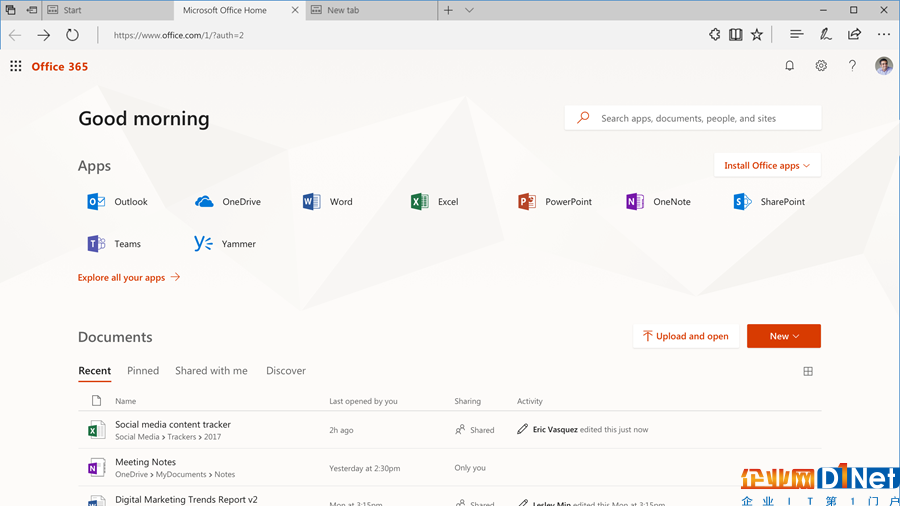Screen dimensions: 900x506
Task: Open the reading view book icon
Action: (x=735, y=34)
